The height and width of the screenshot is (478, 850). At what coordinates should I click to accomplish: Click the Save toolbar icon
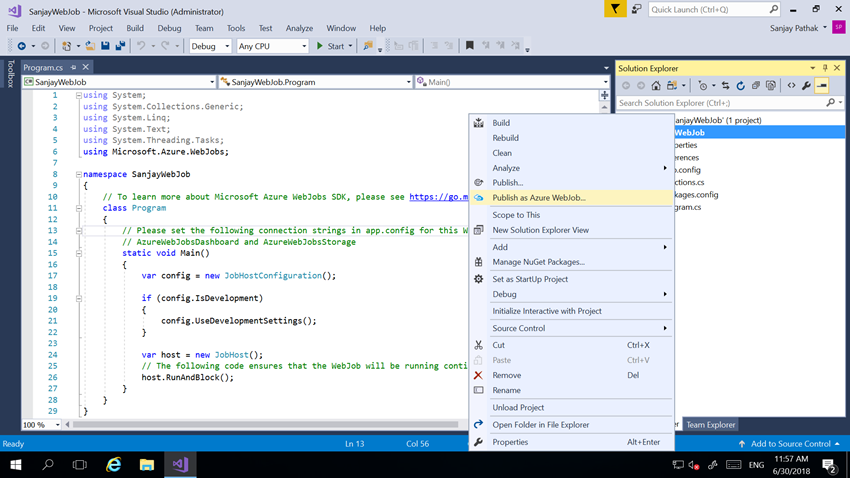point(105,46)
